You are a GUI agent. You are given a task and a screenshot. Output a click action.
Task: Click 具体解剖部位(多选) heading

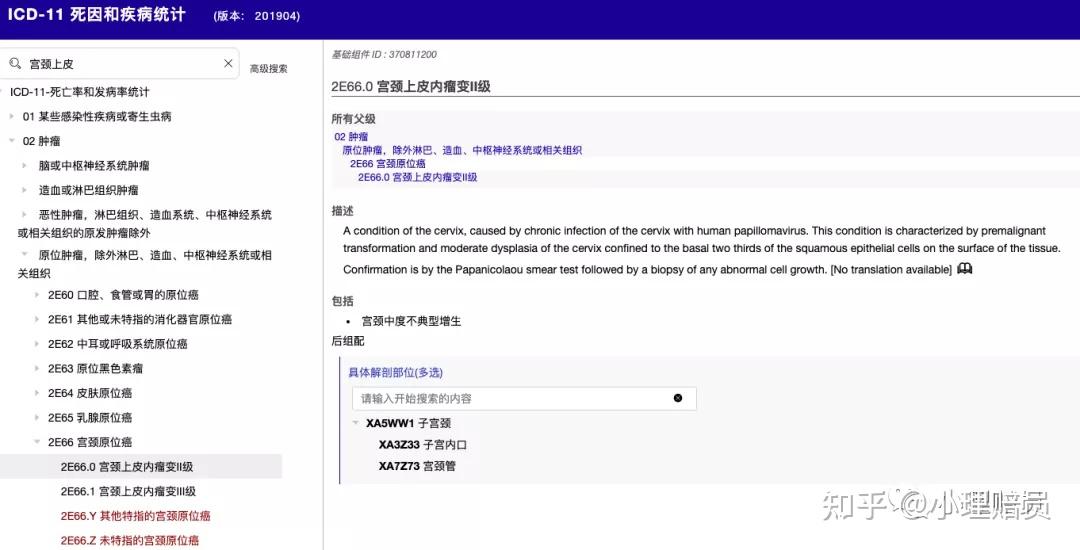(x=395, y=372)
